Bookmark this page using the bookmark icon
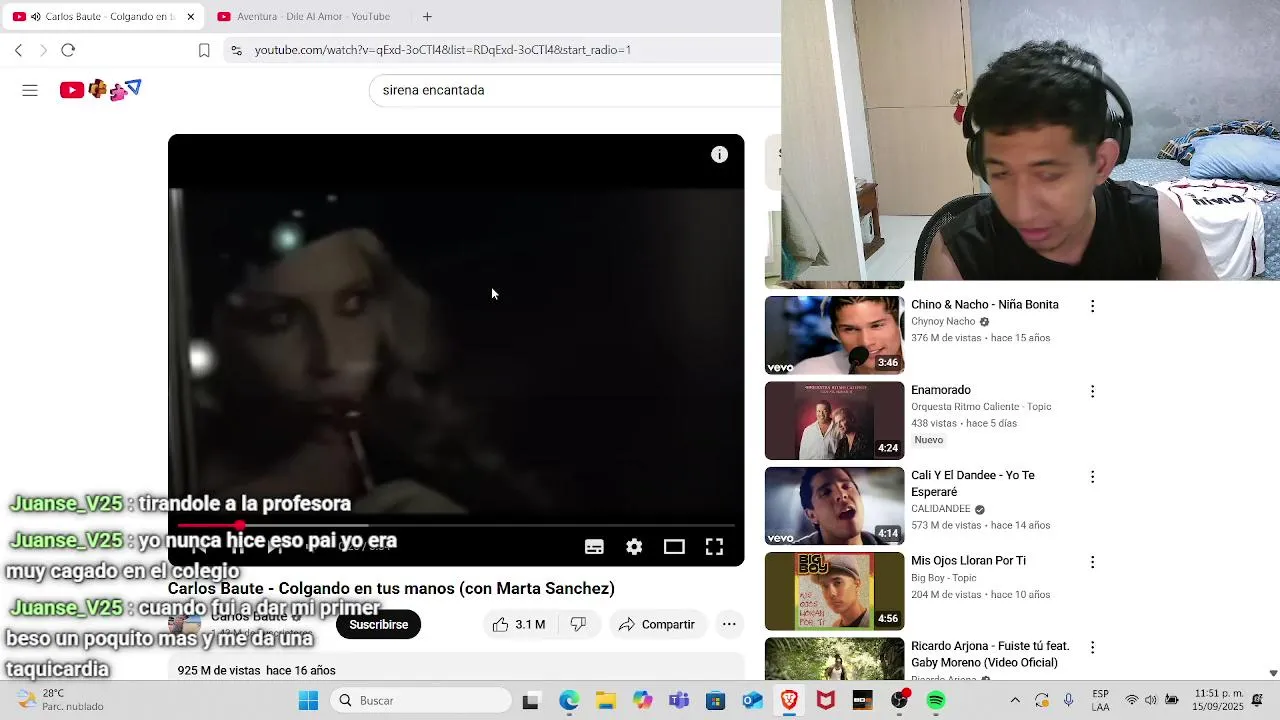This screenshot has width=1280, height=720. [204, 50]
